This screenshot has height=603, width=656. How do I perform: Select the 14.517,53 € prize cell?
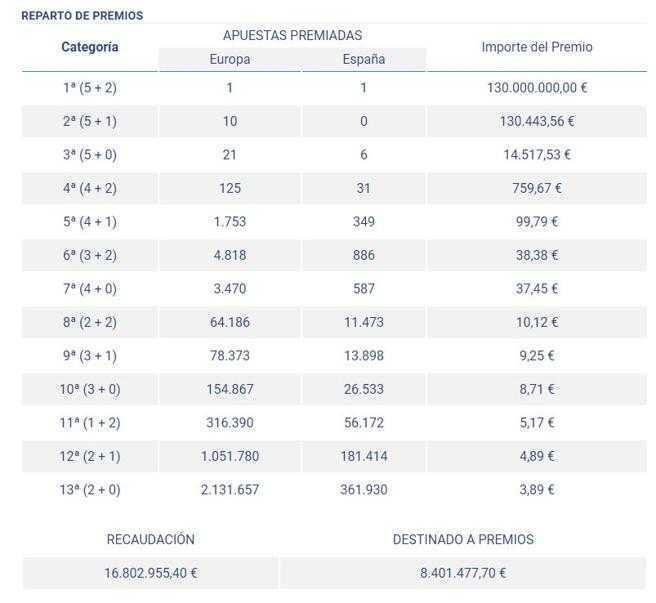(537, 155)
